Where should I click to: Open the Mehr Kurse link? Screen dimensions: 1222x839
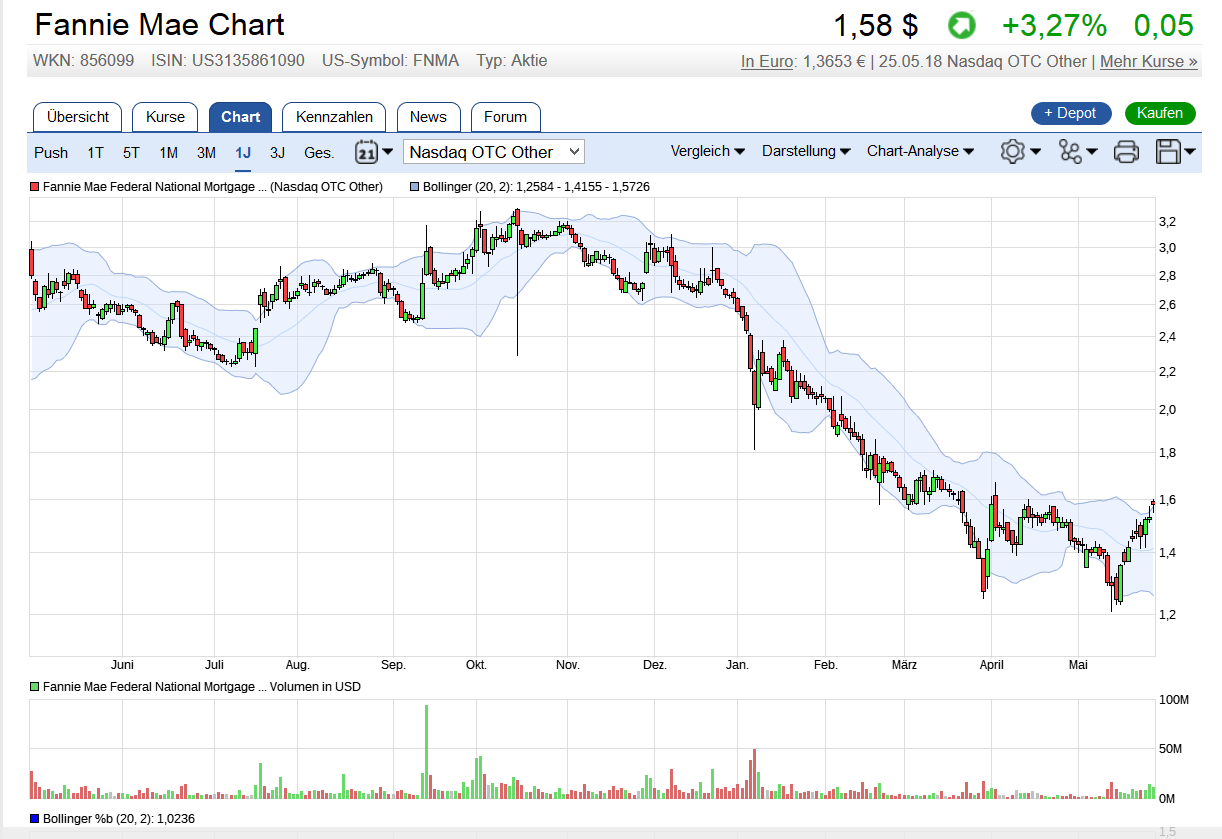point(1148,61)
